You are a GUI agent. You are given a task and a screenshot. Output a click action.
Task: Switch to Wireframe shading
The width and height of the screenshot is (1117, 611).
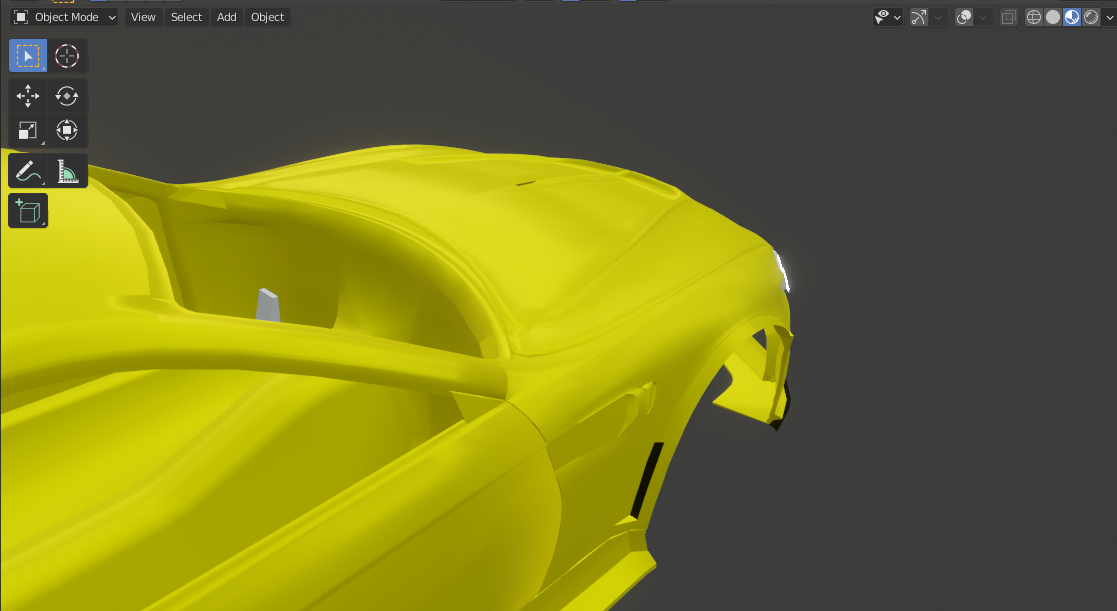tap(1034, 17)
